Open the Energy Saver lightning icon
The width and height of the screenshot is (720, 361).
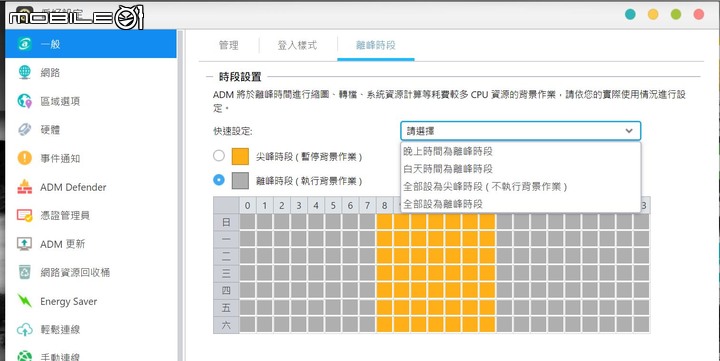tap(25, 301)
